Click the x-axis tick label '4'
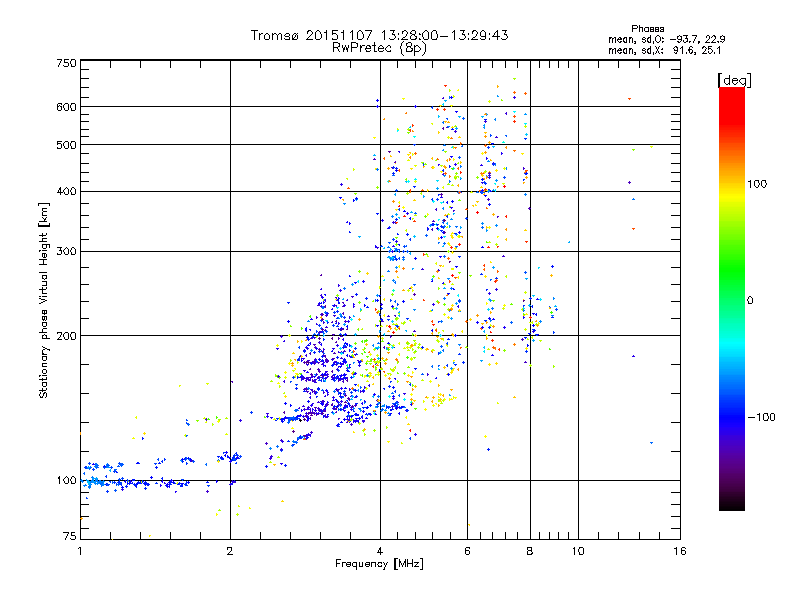The width and height of the screenshot is (800, 600). tap(380, 551)
